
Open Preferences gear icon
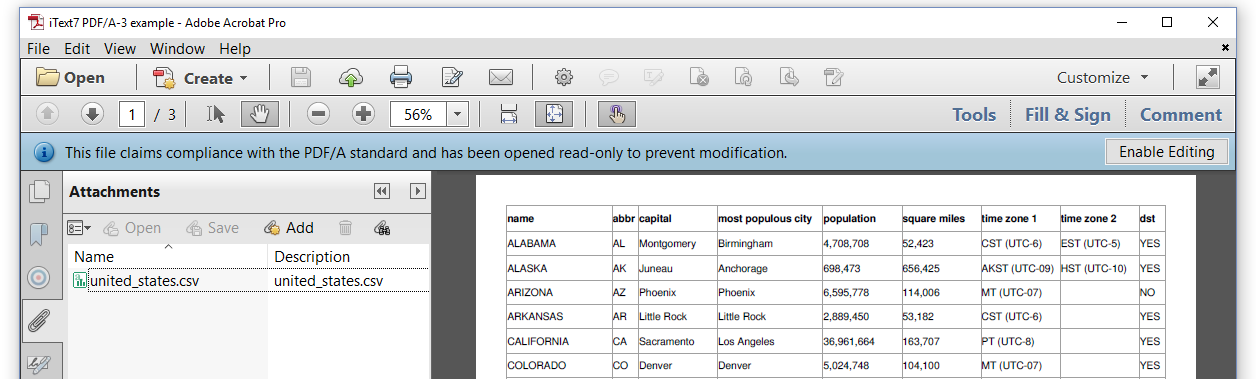point(564,77)
